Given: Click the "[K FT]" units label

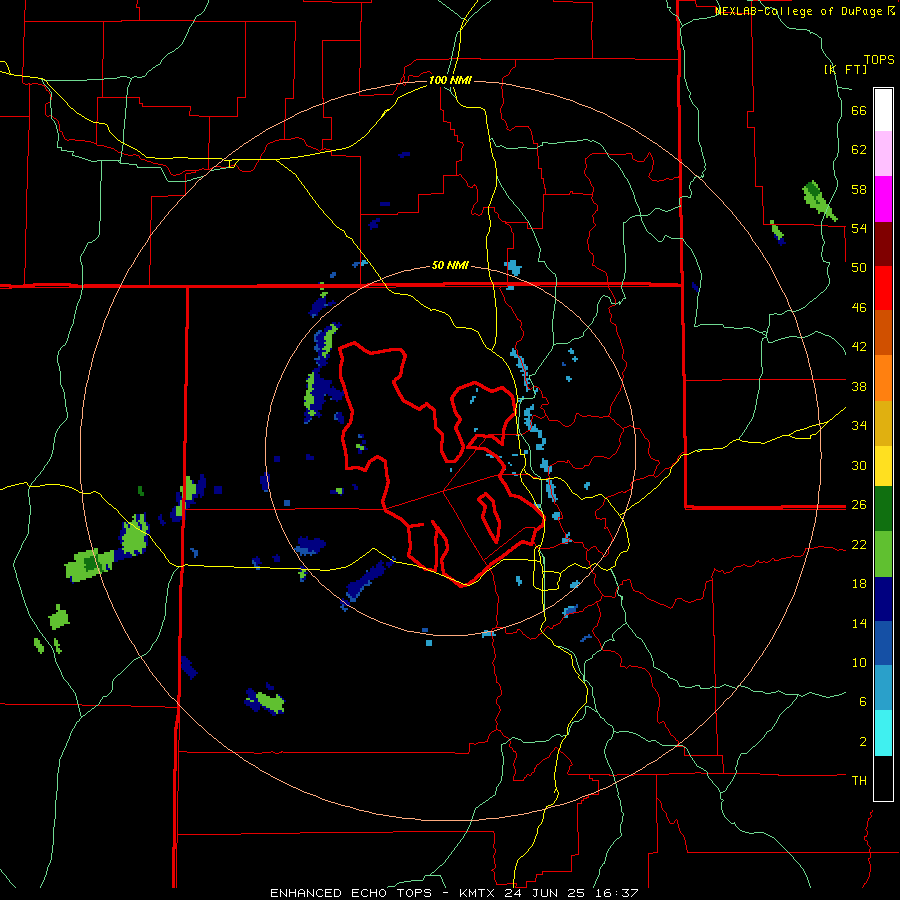Looking at the screenshot, I should point(845,69).
